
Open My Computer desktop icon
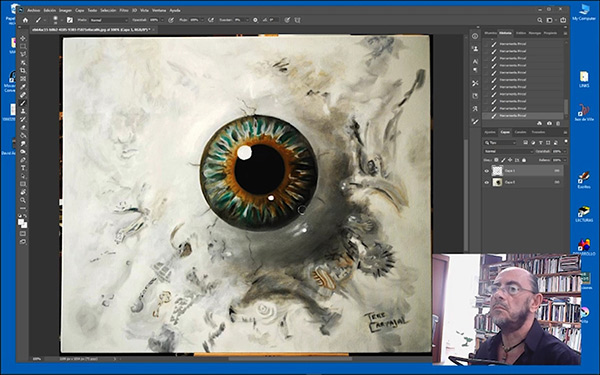[584, 12]
